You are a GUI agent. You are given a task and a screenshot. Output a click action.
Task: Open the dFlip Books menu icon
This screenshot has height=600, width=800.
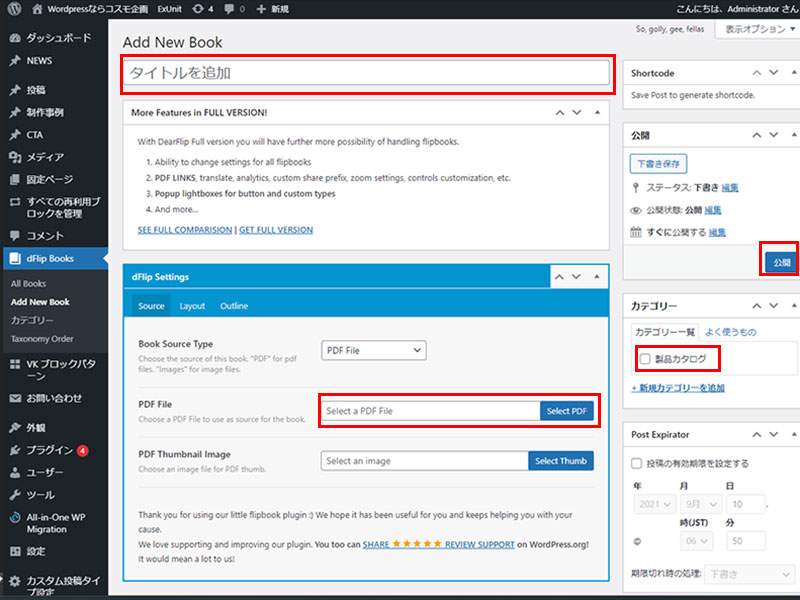[14, 259]
